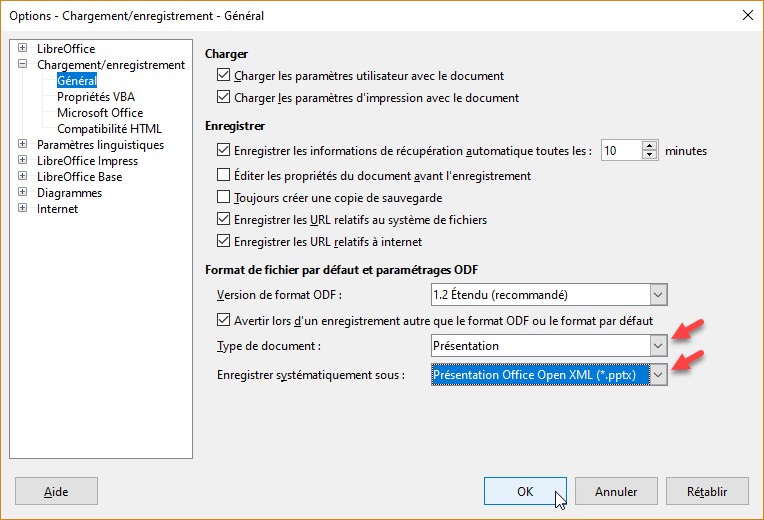Expand the Diagrammes tree node

click(x=23, y=192)
